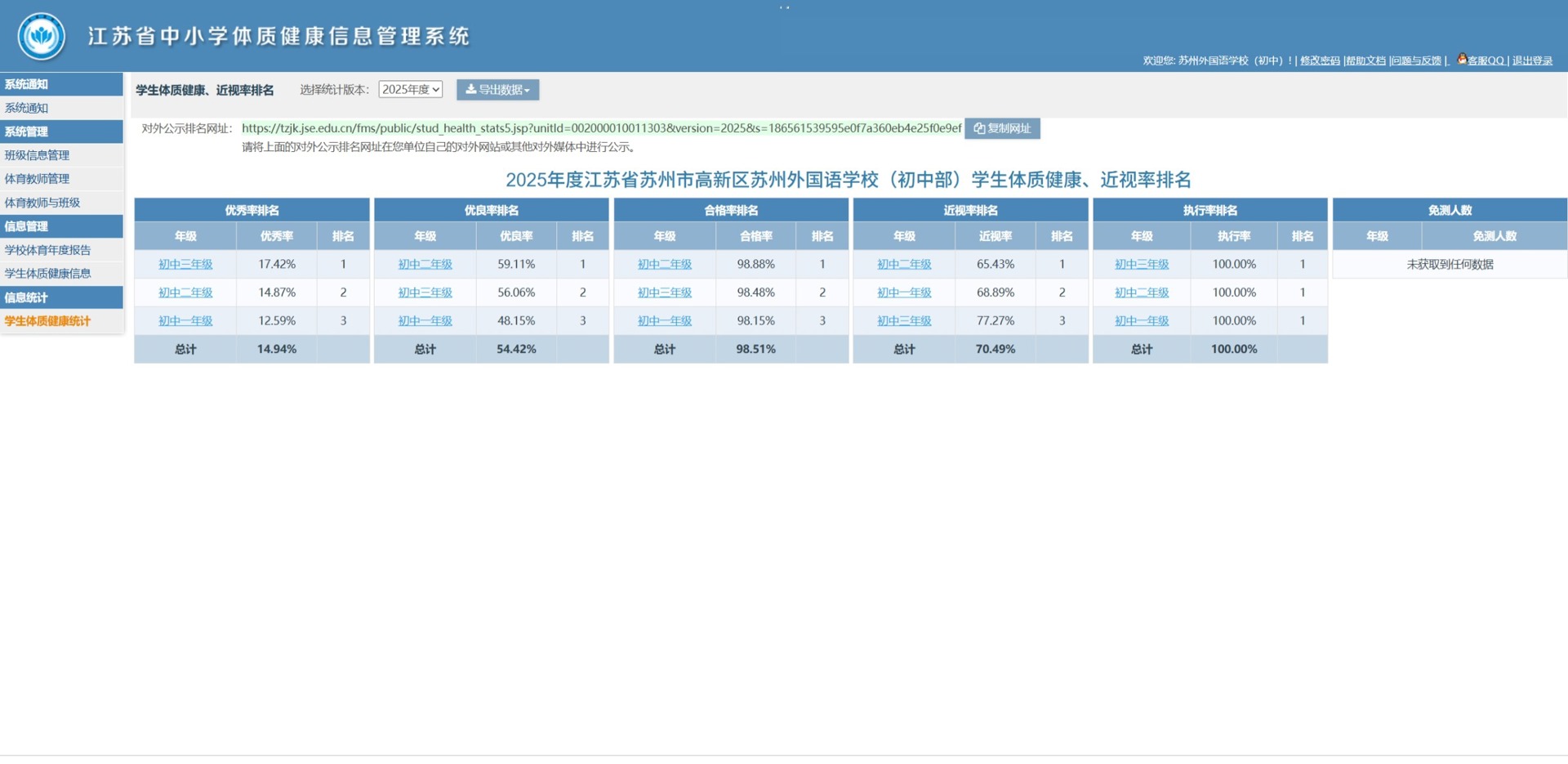
Task: Click 初中二年级 in the 执行率排名 table
Action: (x=1142, y=293)
